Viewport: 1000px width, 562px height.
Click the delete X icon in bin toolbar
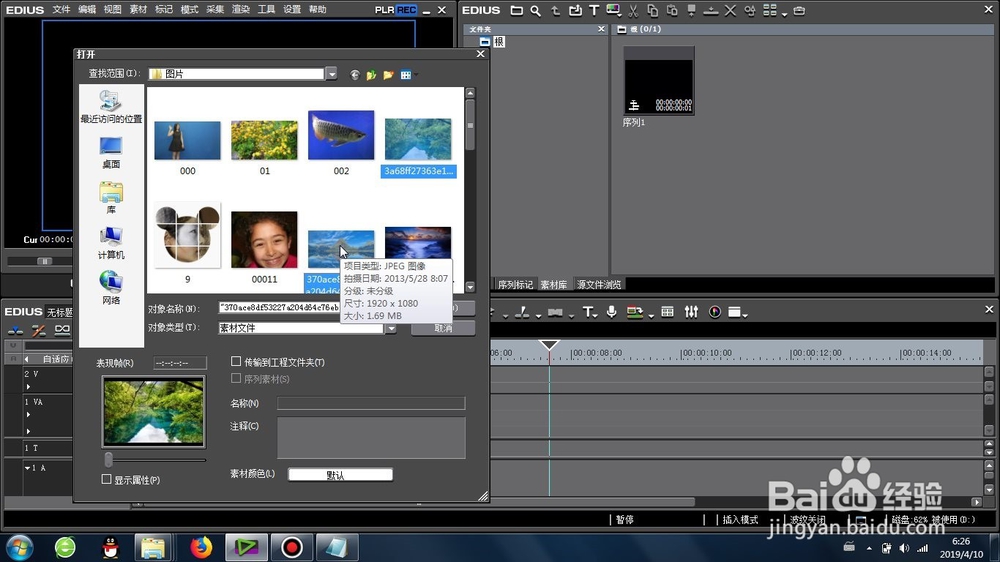pos(730,11)
